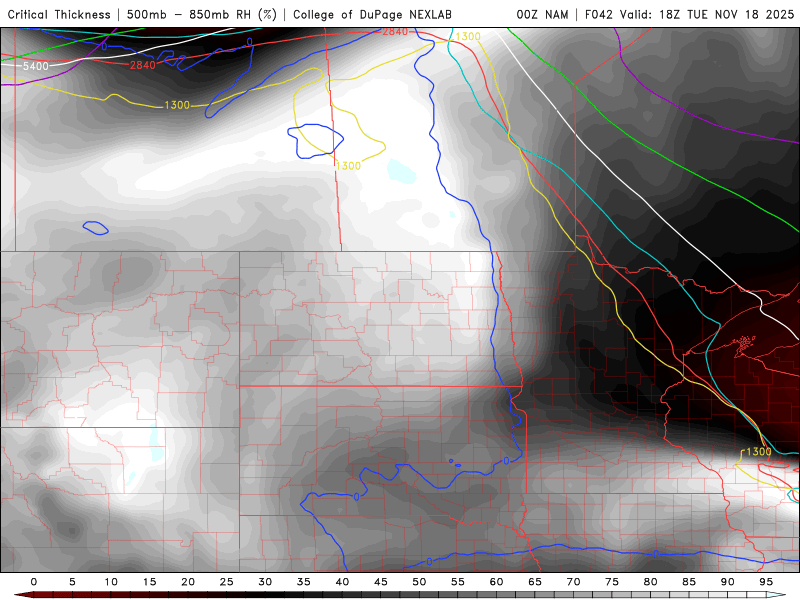Click the colorbar tick label "80"
This screenshot has height=600, width=800.
[651, 582]
